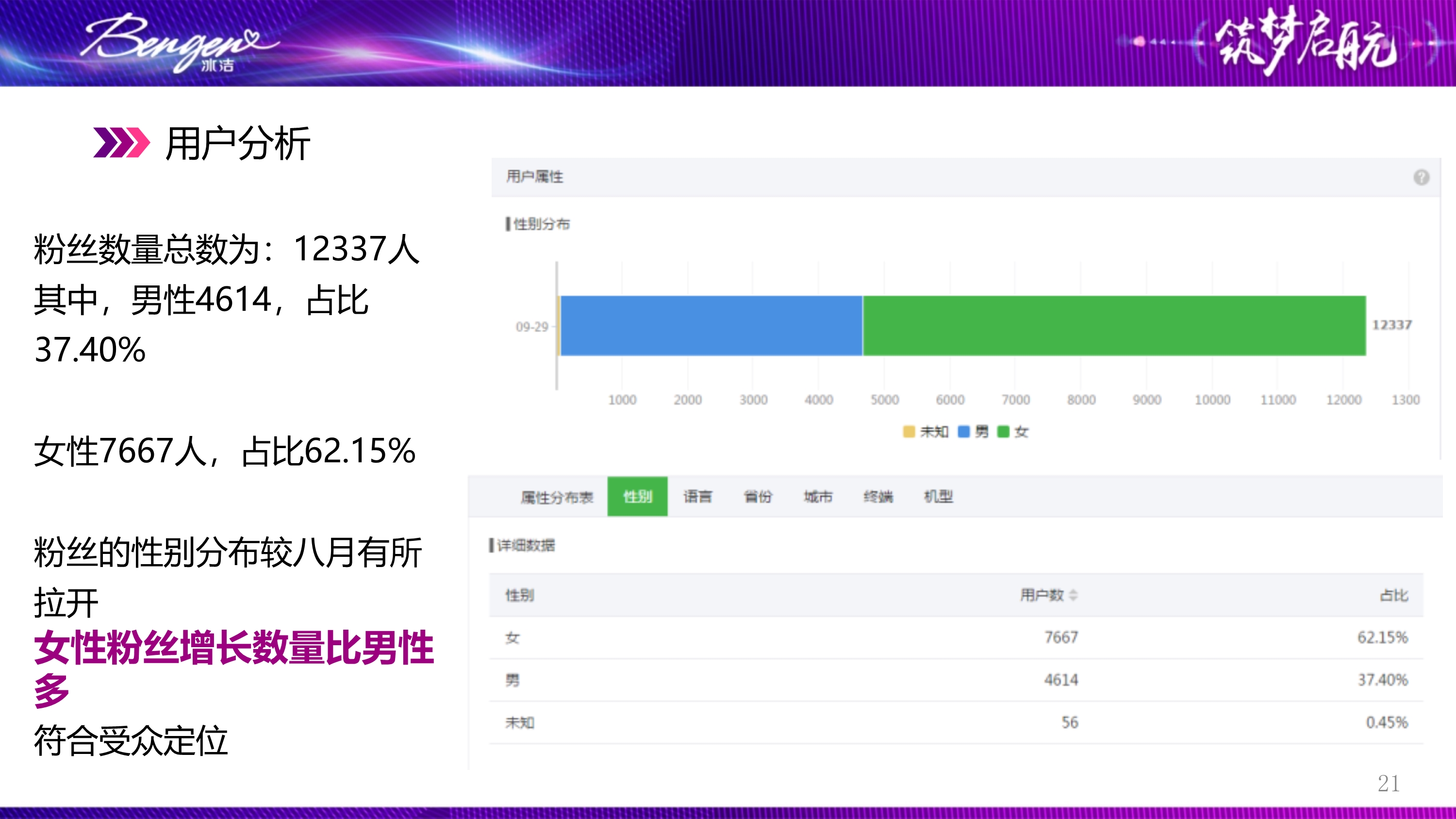Click the 符合受众定位 text line
Viewport: 1456px width, 819px height.
(x=131, y=740)
